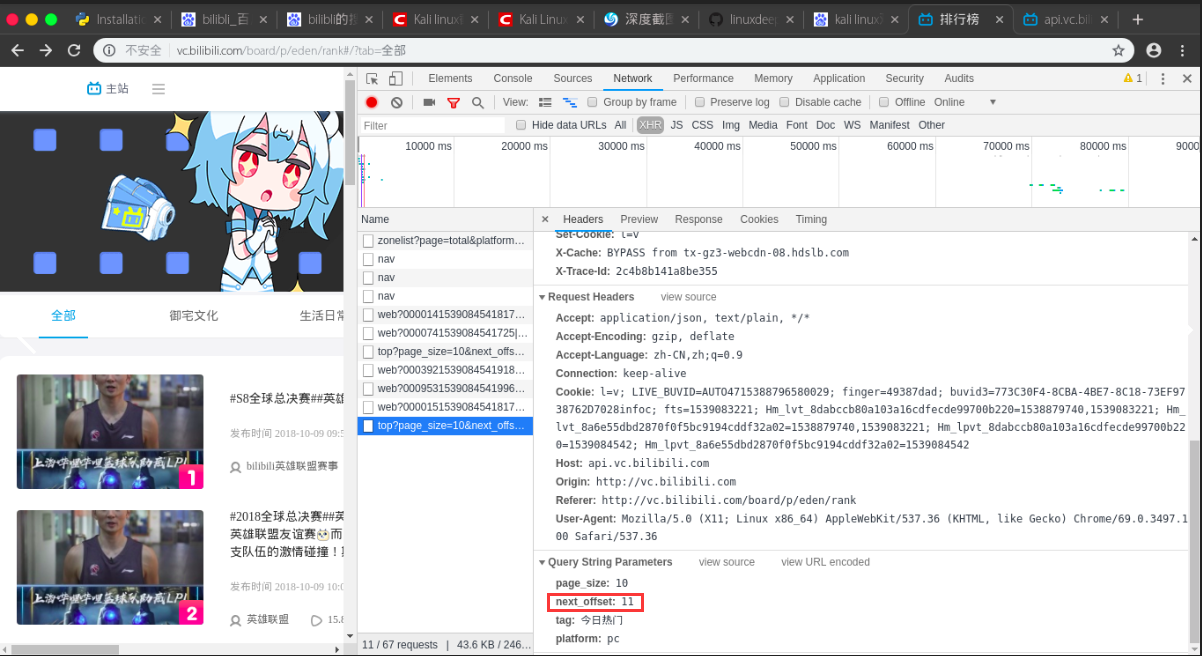Close the DevTools panel
Viewport: 1202px width, 656px height.
coord(1187,79)
